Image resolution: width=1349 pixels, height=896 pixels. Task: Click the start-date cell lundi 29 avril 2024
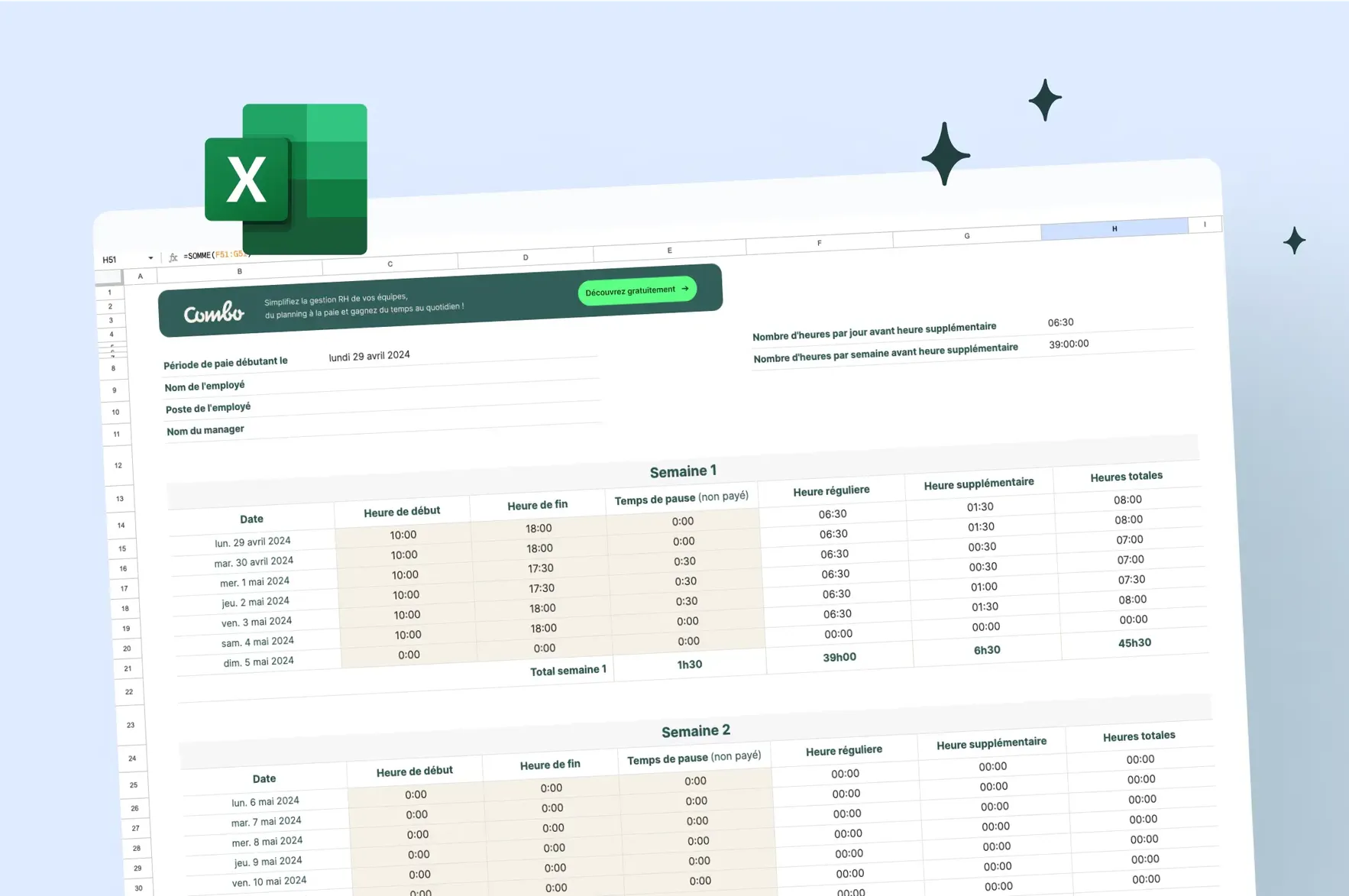click(369, 356)
